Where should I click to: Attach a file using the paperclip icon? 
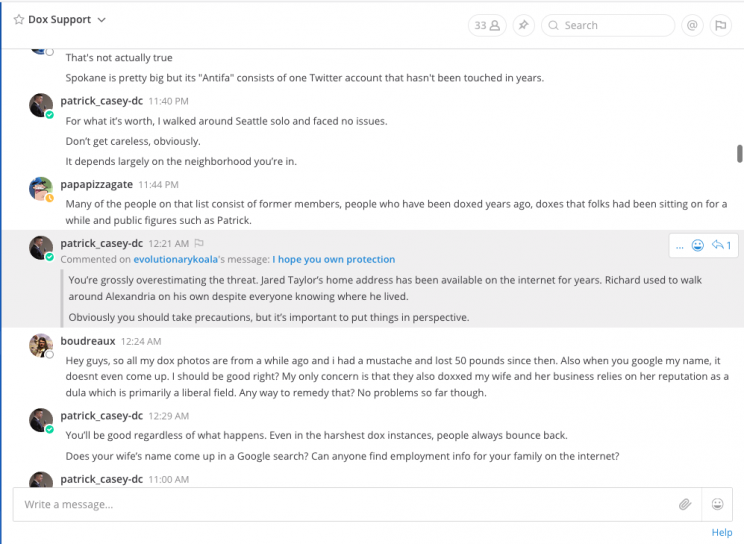685,505
